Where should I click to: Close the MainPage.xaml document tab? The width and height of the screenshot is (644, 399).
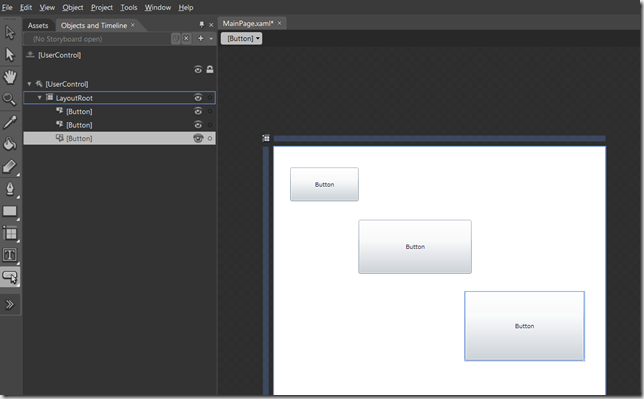(x=279, y=23)
